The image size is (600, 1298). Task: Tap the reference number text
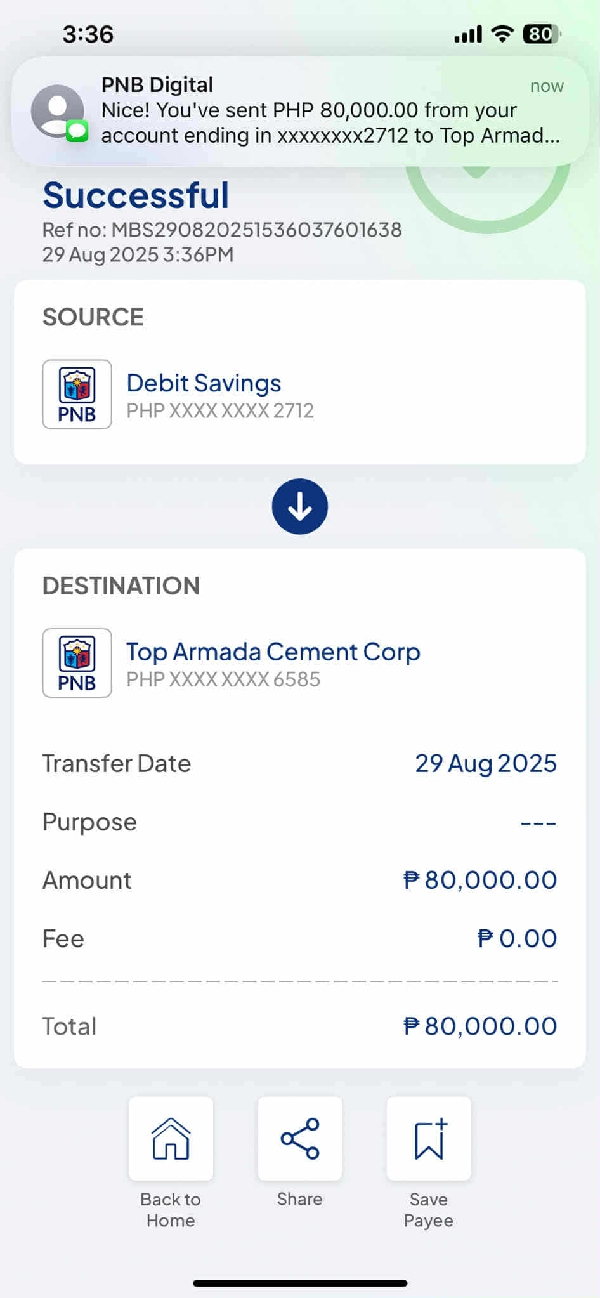222,230
